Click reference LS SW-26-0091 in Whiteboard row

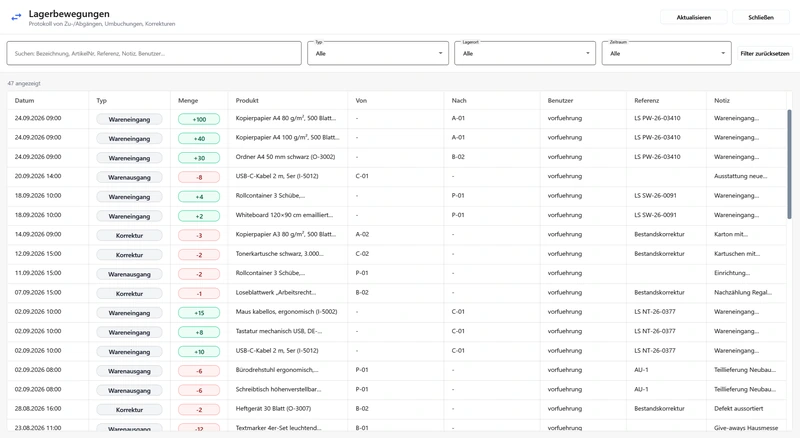pos(655,215)
